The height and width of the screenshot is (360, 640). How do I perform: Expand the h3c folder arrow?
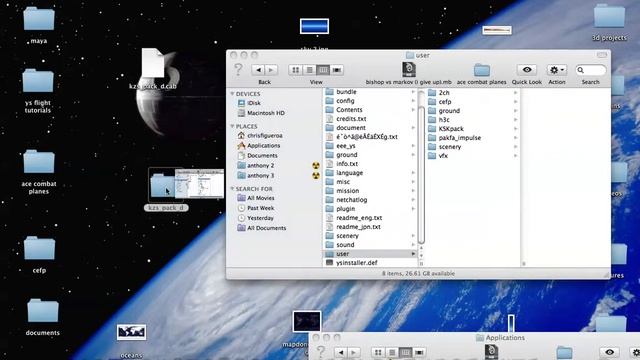point(516,120)
